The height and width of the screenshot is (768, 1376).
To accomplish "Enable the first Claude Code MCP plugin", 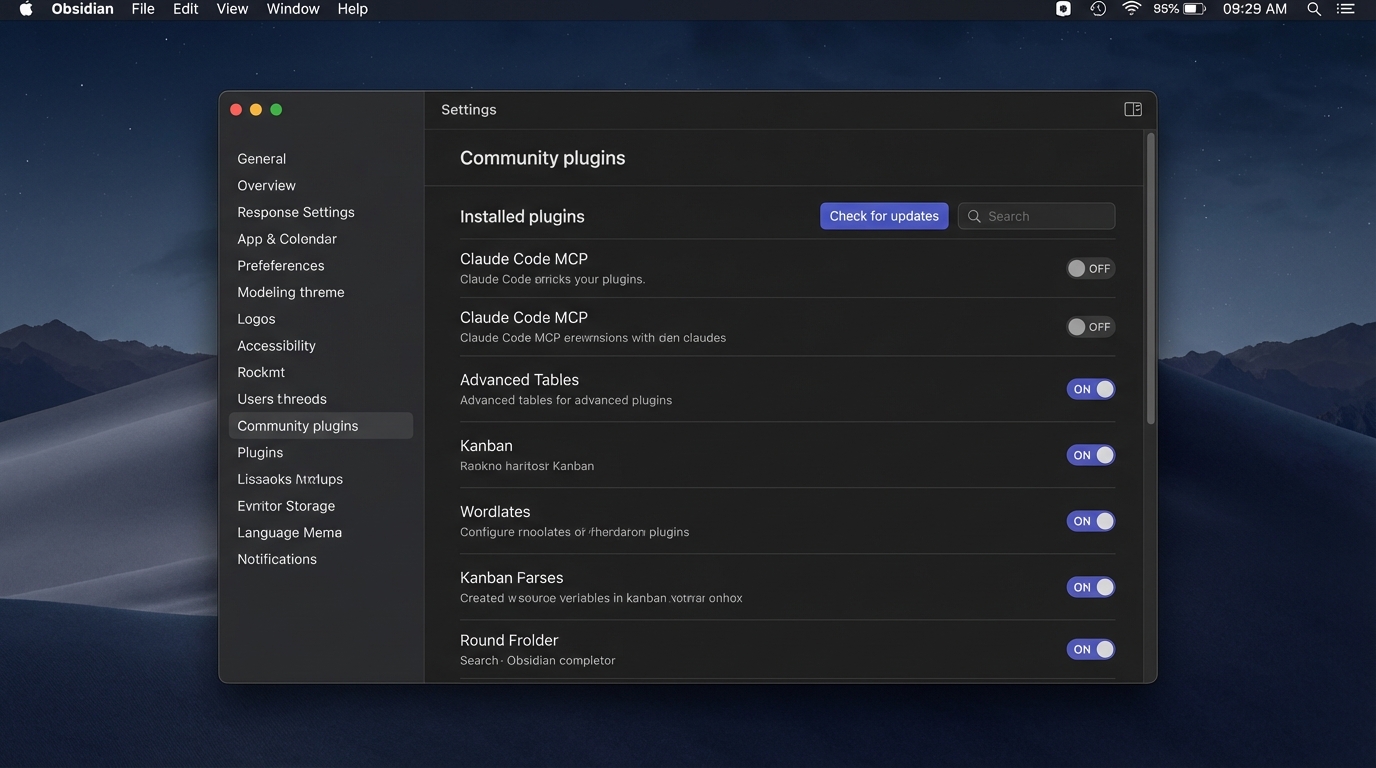I will click(1090, 268).
